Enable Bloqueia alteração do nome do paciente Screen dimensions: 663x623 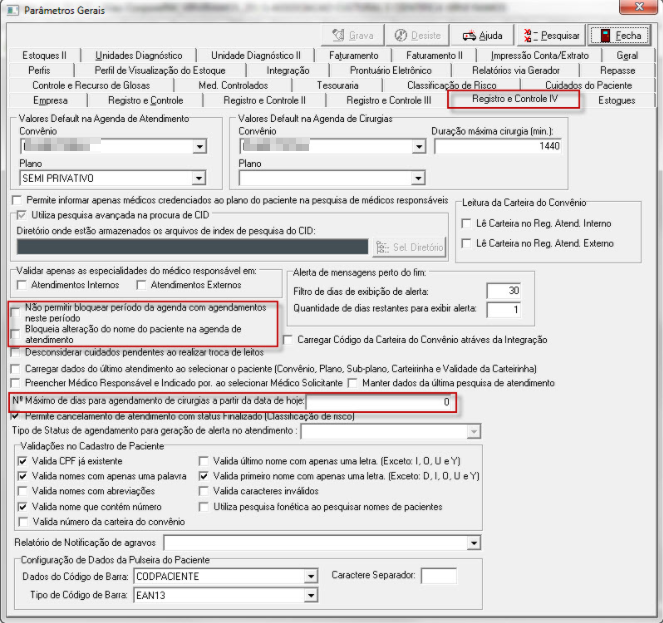tap(16, 334)
